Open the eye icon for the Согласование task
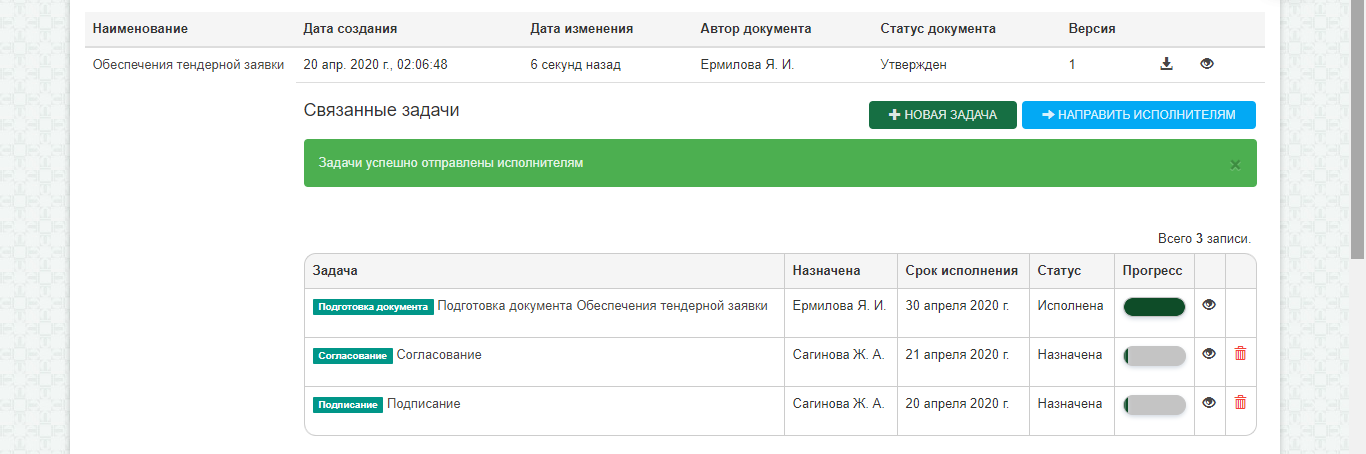This screenshot has width=1366, height=454. (x=1209, y=354)
